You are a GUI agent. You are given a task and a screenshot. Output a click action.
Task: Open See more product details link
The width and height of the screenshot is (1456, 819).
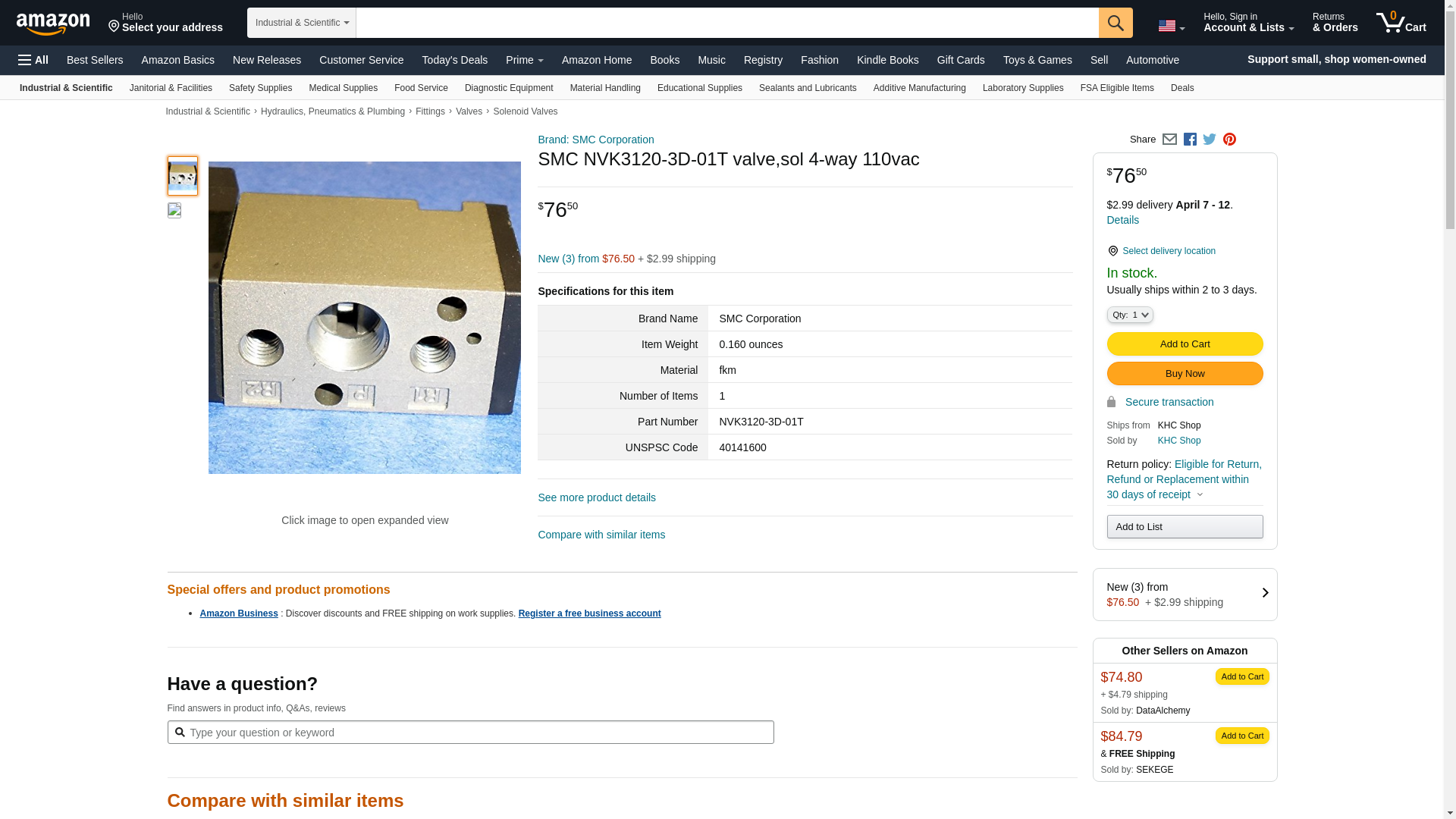pos(597,498)
